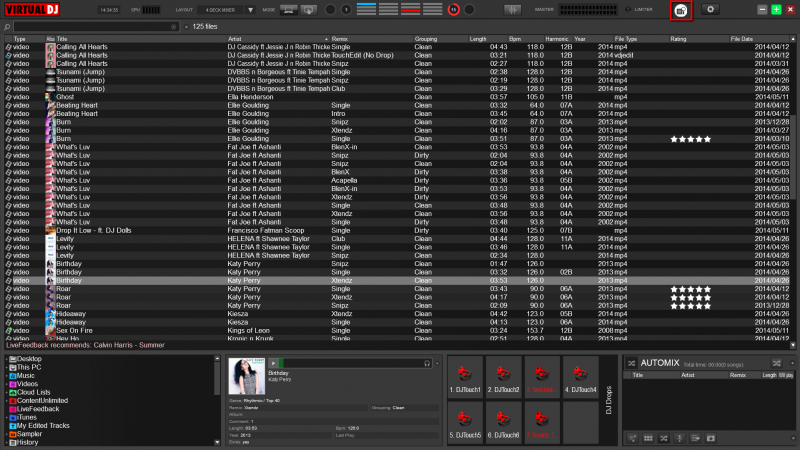Click the first add-filter icon below Automix list
Screen dimensions: 800x450
tap(633, 438)
